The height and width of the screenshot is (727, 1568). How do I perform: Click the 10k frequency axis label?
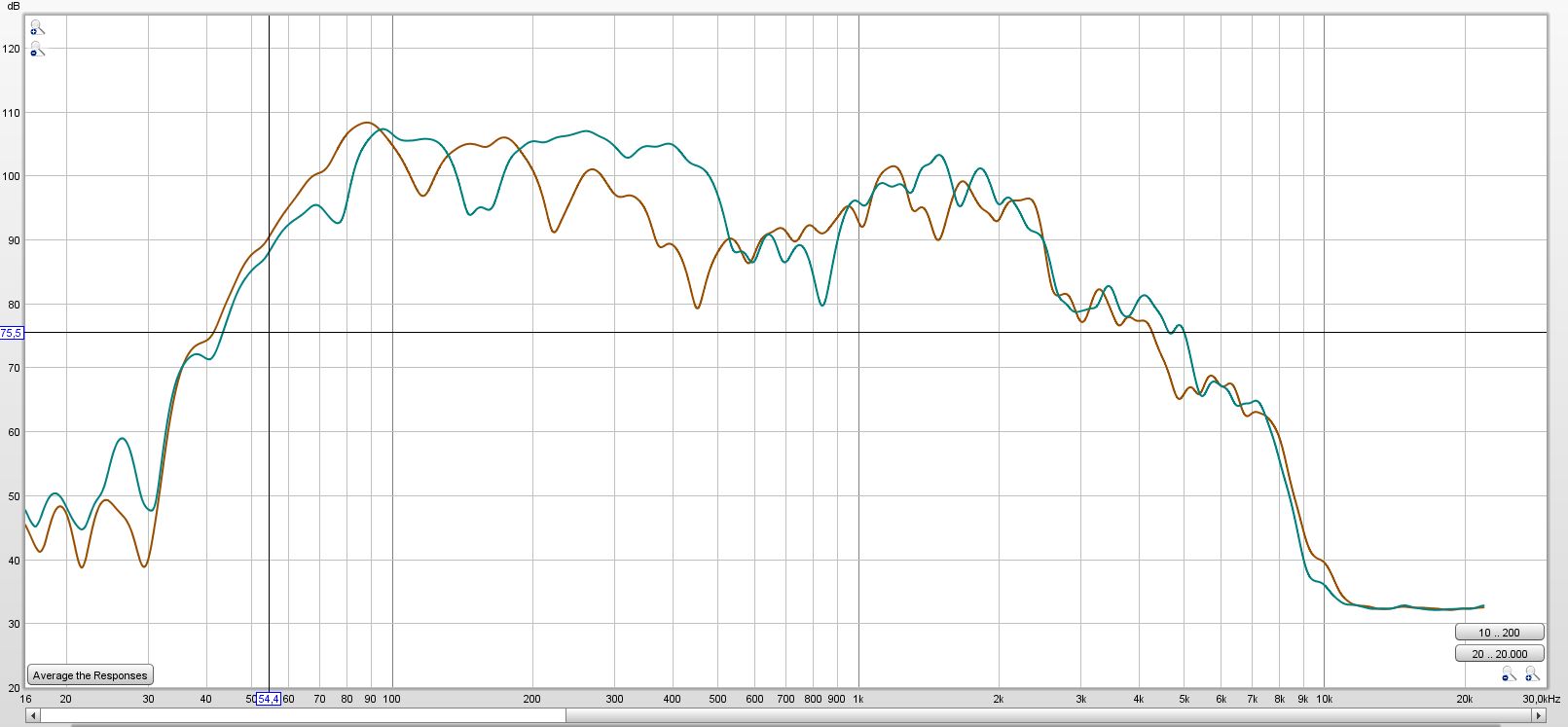click(x=1324, y=699)
